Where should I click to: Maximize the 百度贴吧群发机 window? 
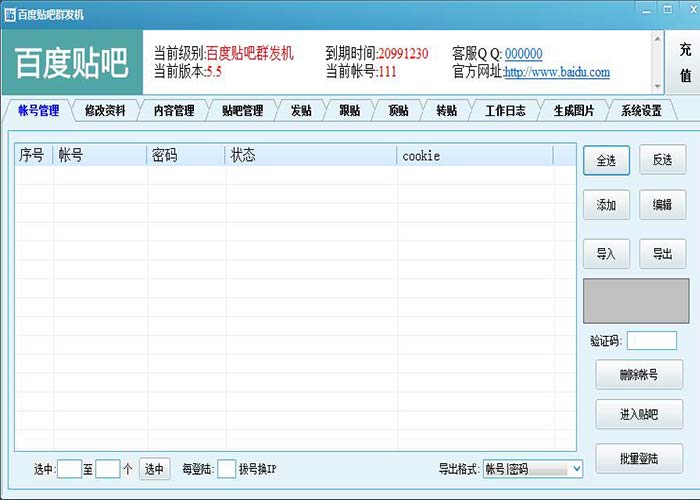[x=668, y=10]
